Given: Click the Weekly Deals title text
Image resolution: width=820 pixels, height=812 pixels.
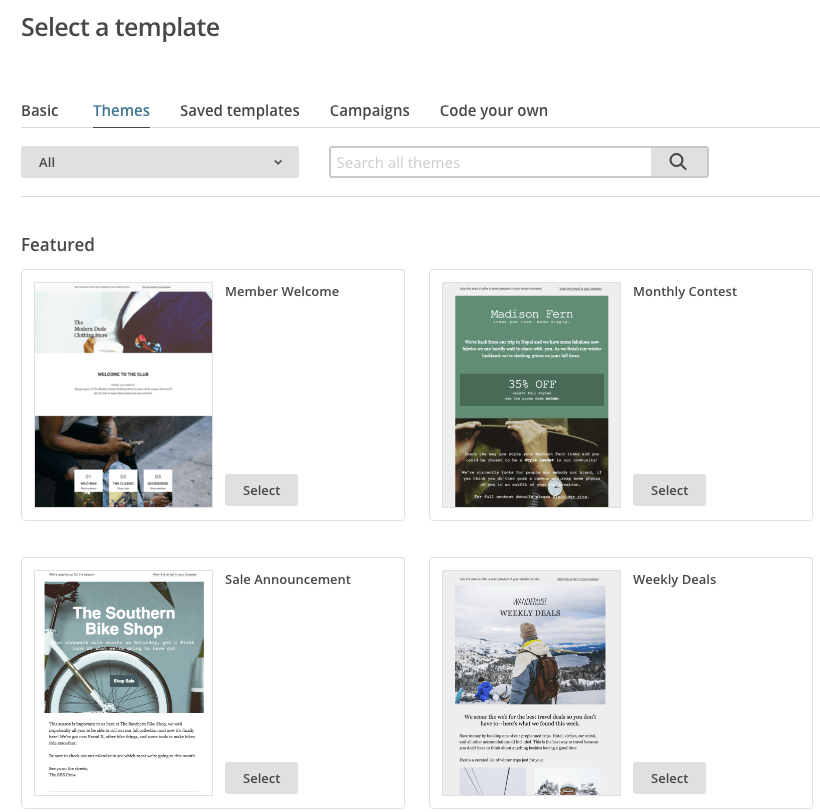Looking at the screenshot, I should tap(674, 579).
